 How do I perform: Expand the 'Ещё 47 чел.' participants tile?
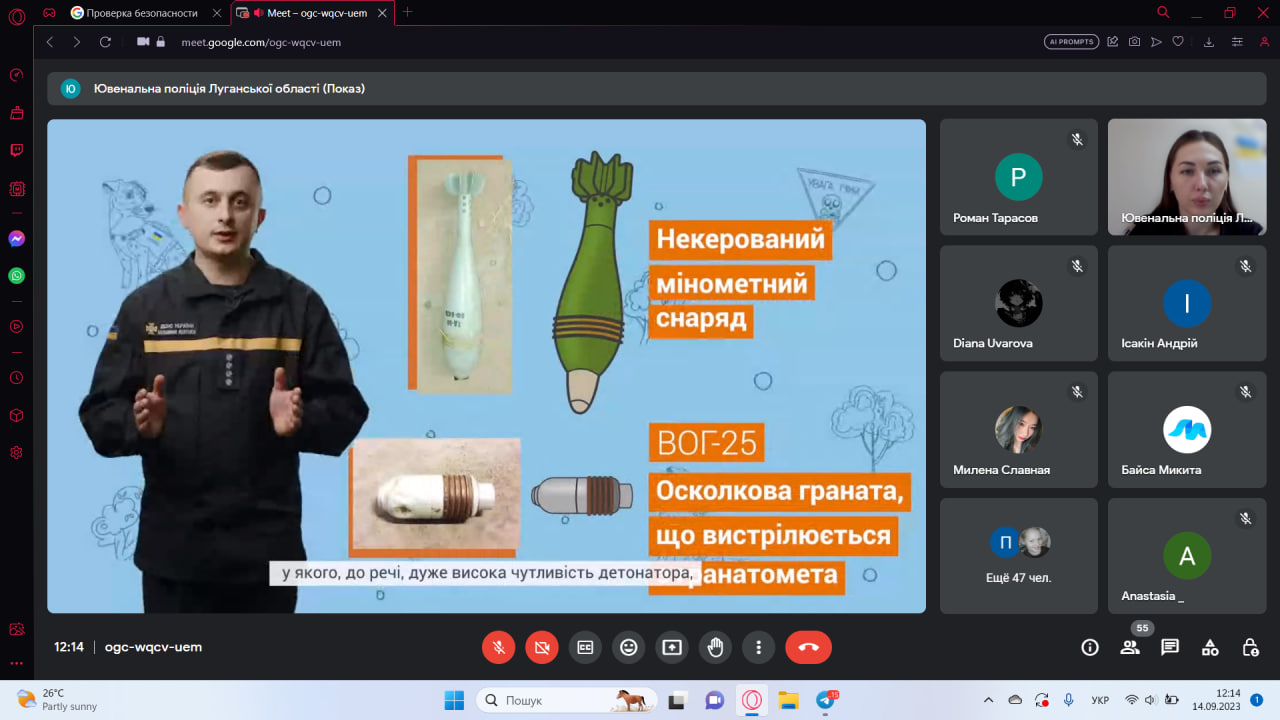click(x=1018, y=555)
